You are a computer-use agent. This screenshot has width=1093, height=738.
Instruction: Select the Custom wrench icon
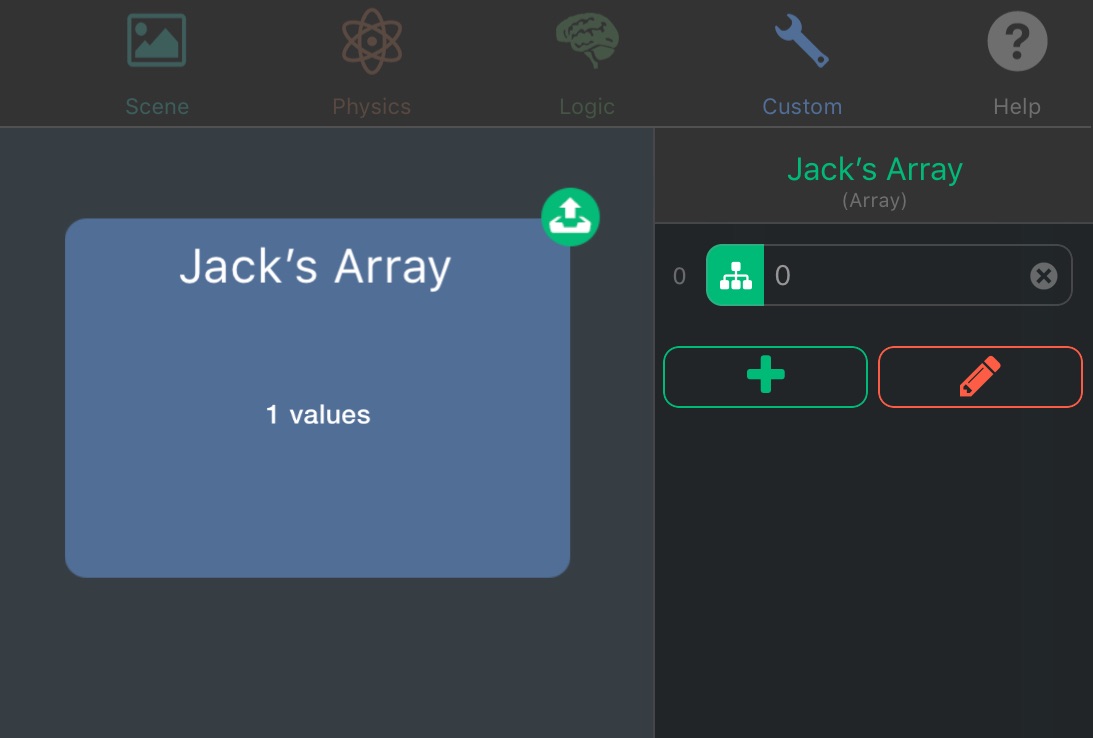[x=802, y=41]
